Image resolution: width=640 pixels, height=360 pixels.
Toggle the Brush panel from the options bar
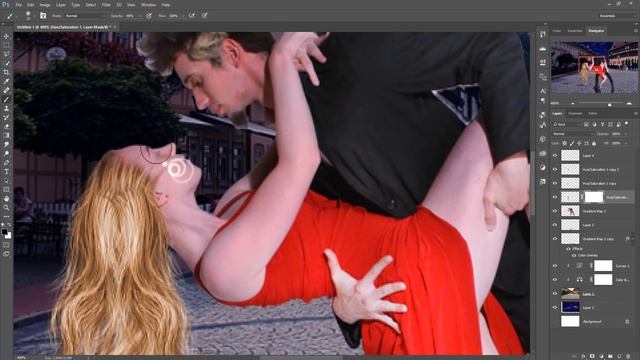43,16
